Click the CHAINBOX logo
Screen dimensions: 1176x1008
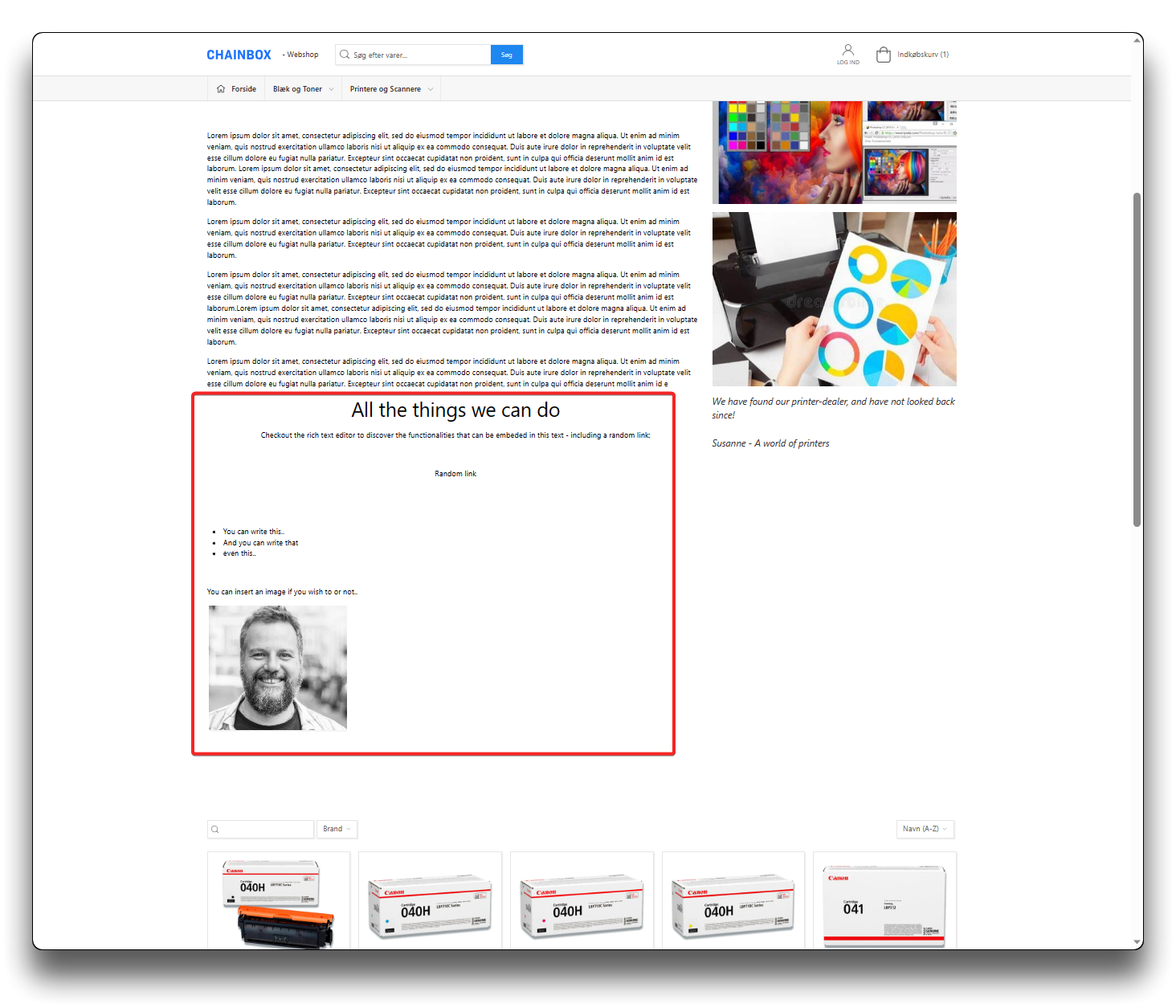239,55
